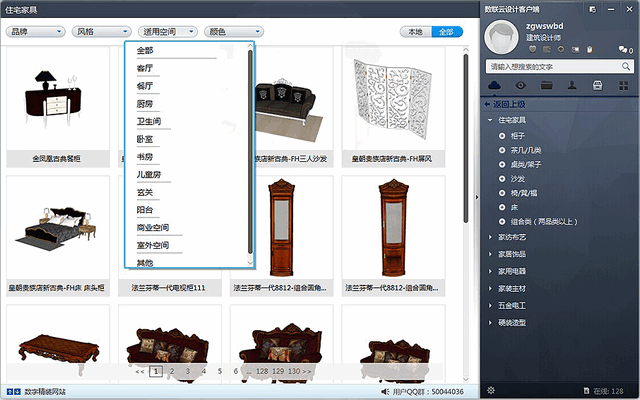Open the FH床 床头柜 bed thumbnail
Screen dimensions: 640x400
pos(58,227)
